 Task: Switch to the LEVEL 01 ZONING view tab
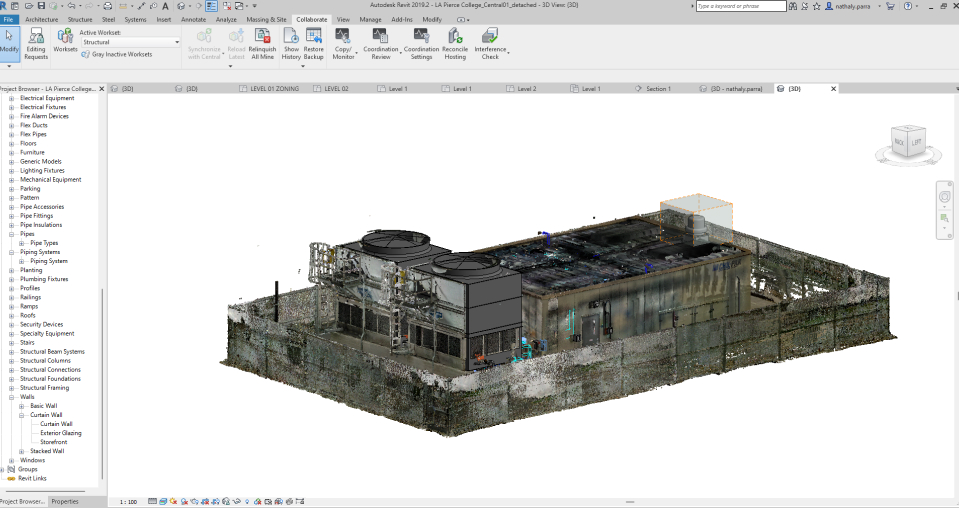pyautogui.click(x=273, y=89)
